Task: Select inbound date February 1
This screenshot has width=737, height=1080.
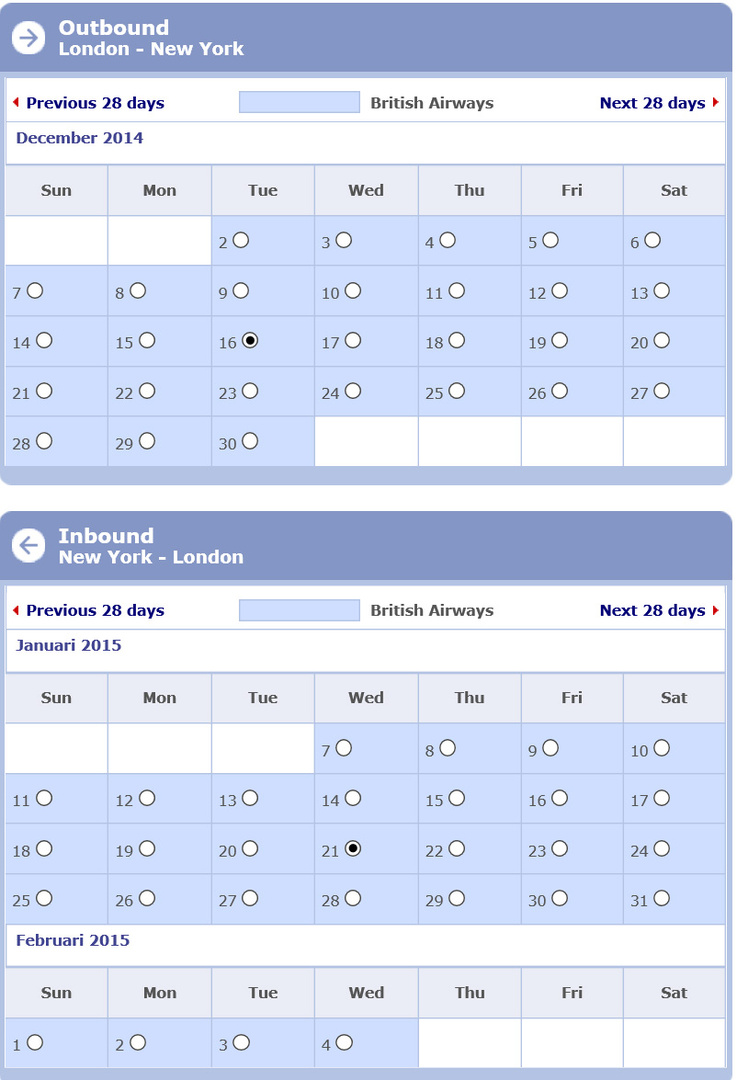Action: 35,1043
